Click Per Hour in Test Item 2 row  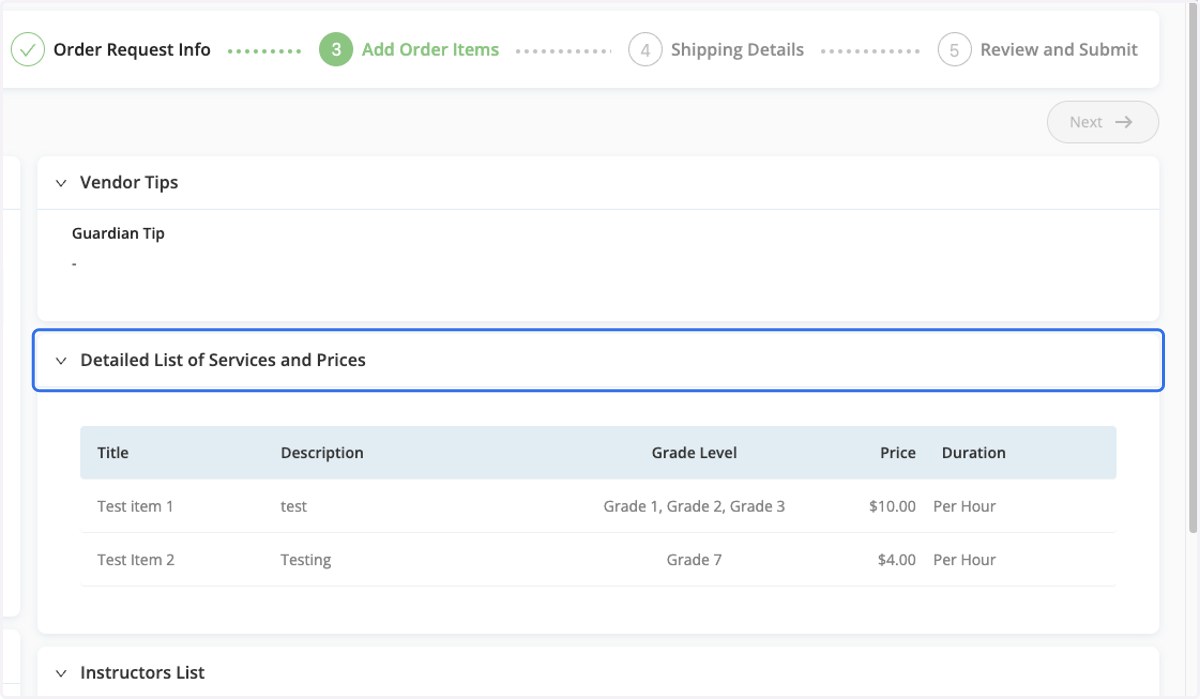click(x=964, y=560)
